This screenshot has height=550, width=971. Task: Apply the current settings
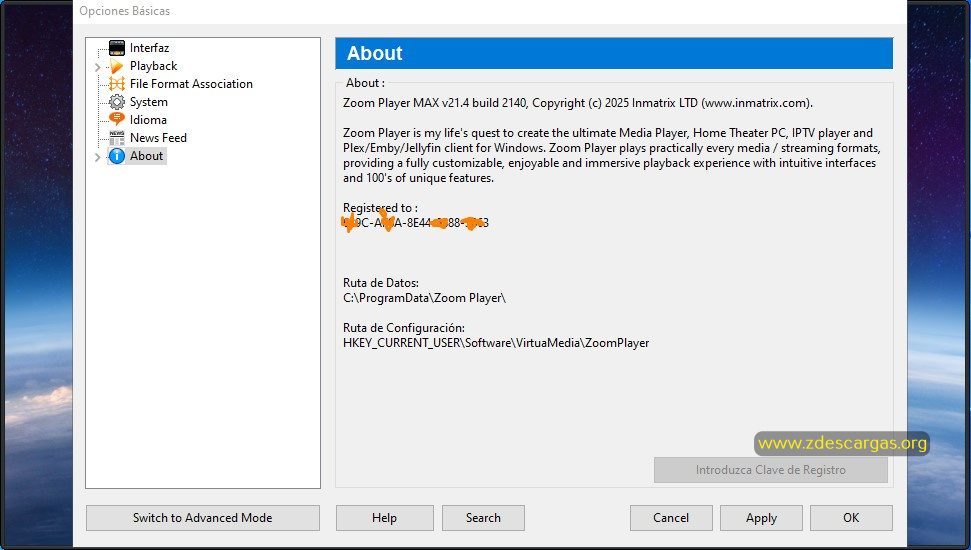[761, 518]
